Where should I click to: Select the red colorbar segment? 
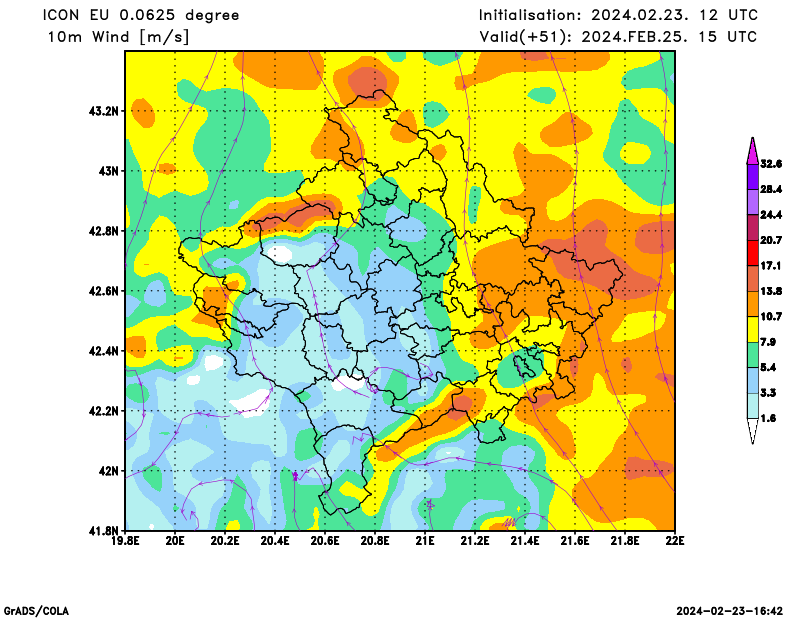(753, 253)
